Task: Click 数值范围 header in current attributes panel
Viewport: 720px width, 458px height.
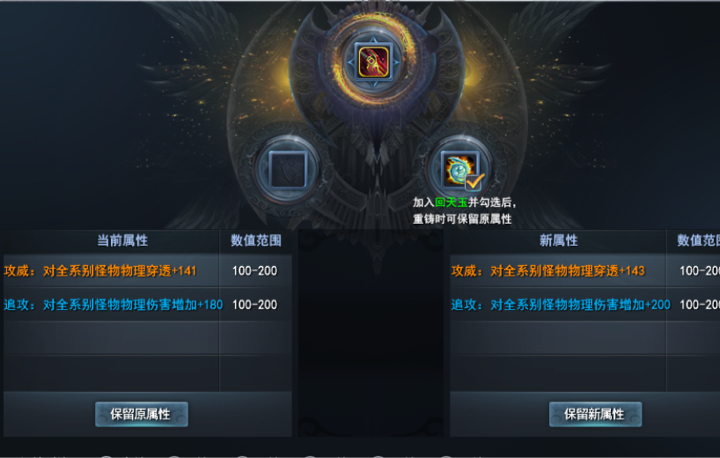Action: [x=256, y=240]
